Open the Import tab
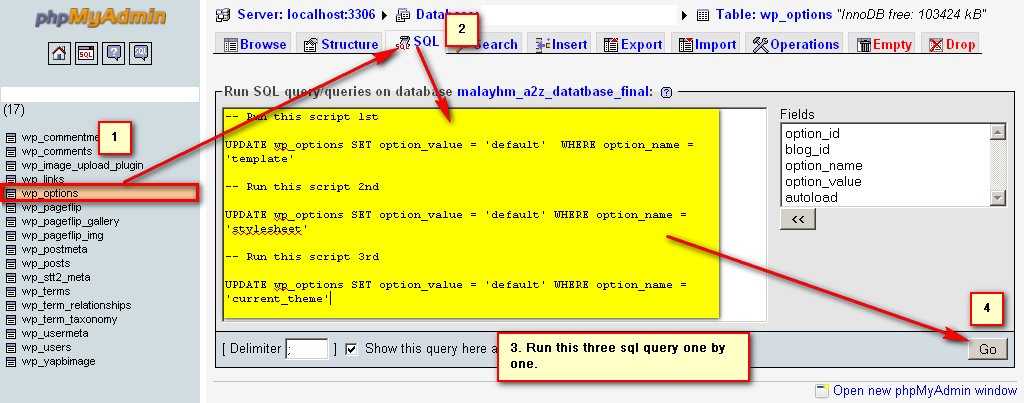1024x403 pixels. (707, 44)
